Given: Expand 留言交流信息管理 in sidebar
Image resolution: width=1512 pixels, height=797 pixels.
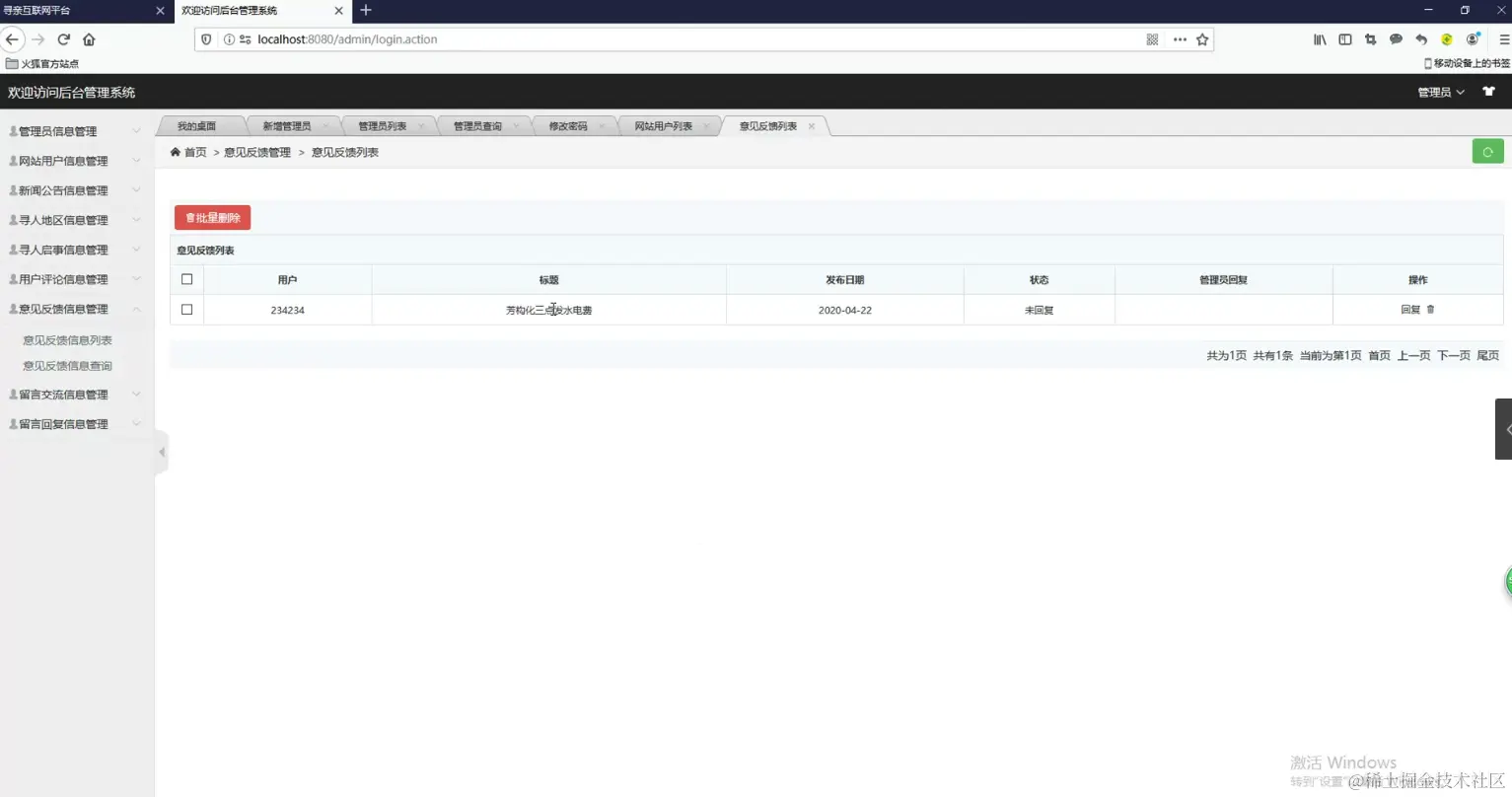Looking at the screenshot, I should (x=76, y=395).
